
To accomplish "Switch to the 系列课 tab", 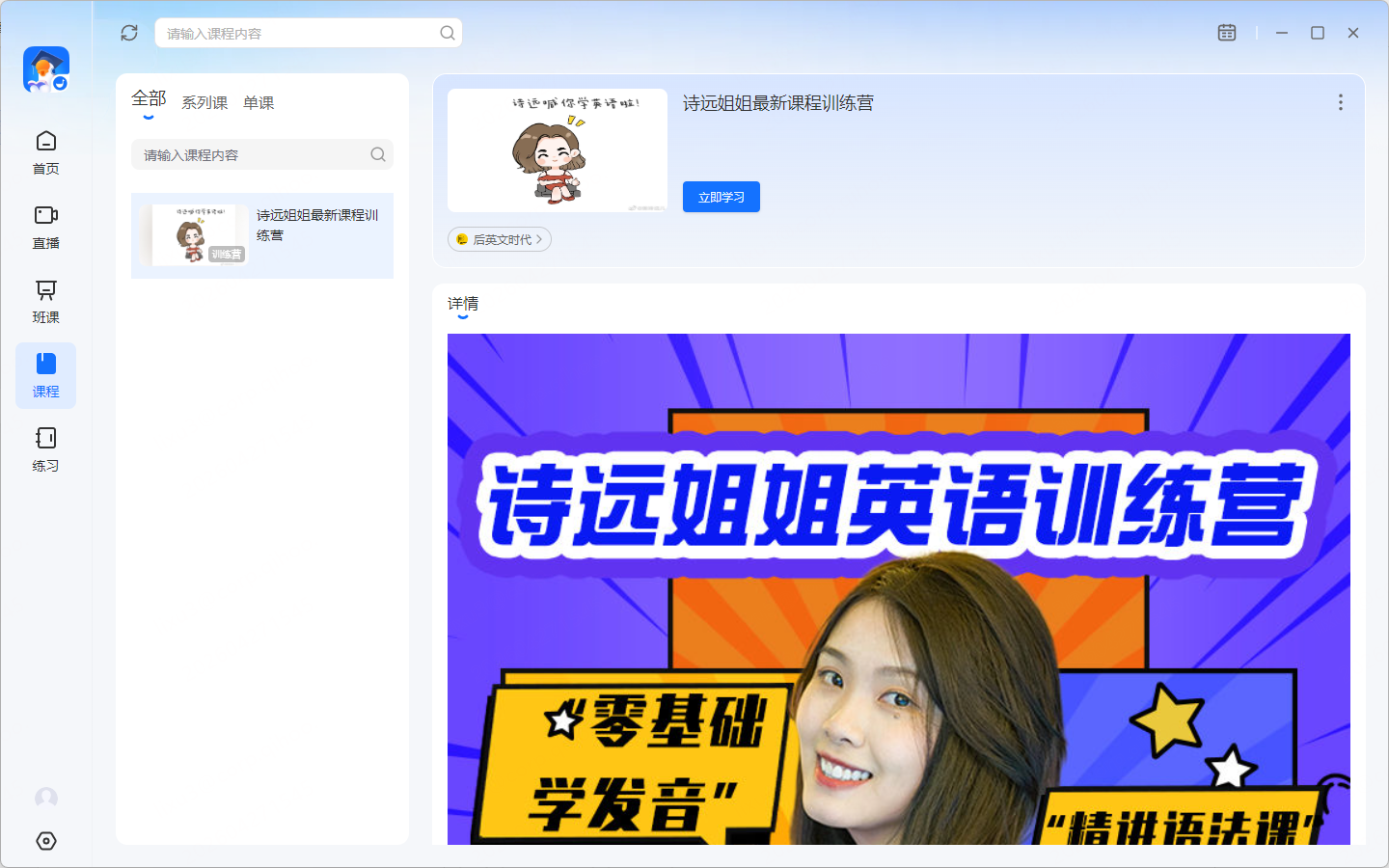I will (x=204, y=103).
